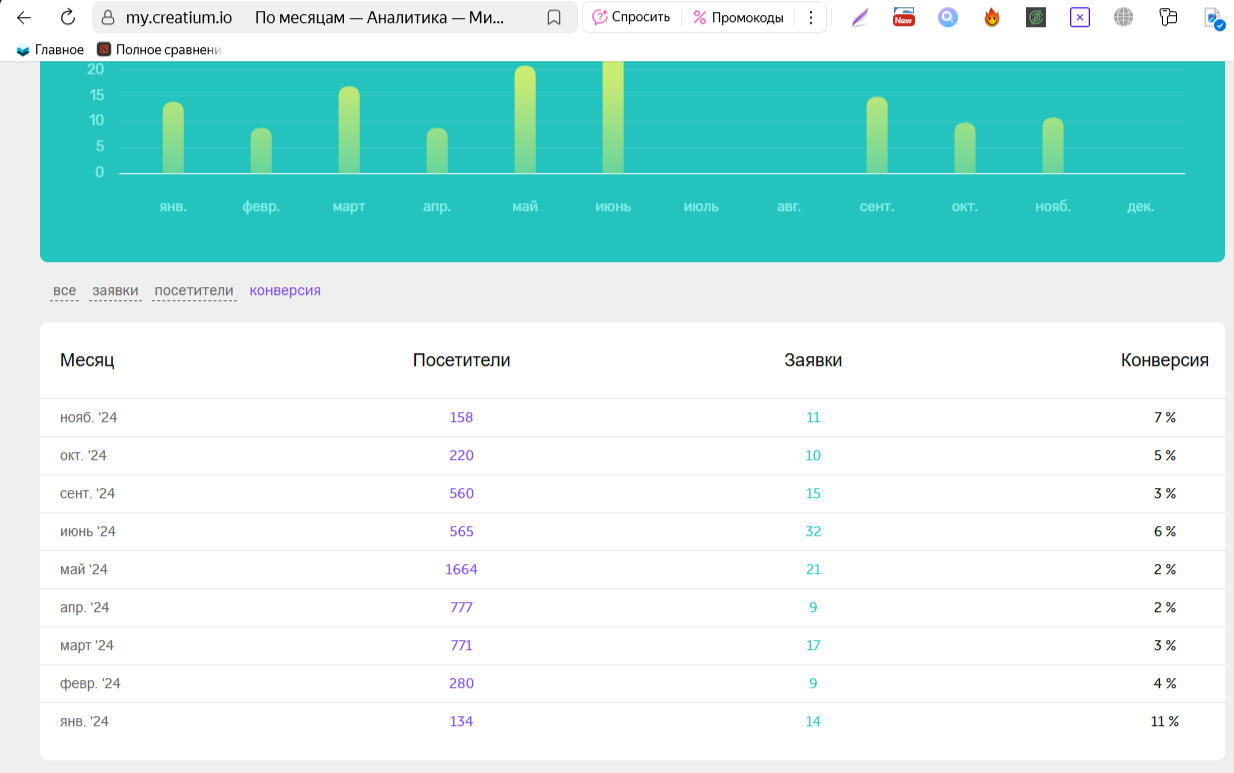Click requests value 32 for июнь
This screenshot has height=773, width=1234.
813,531
